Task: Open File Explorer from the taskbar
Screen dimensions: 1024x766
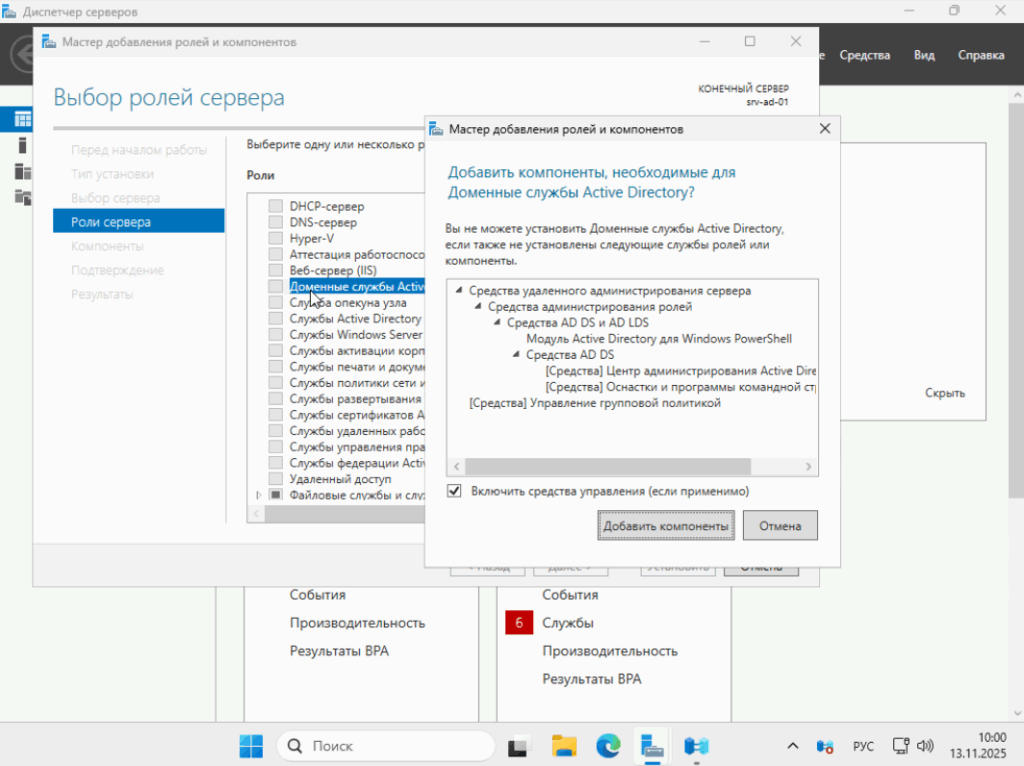Action: point(564,746)
